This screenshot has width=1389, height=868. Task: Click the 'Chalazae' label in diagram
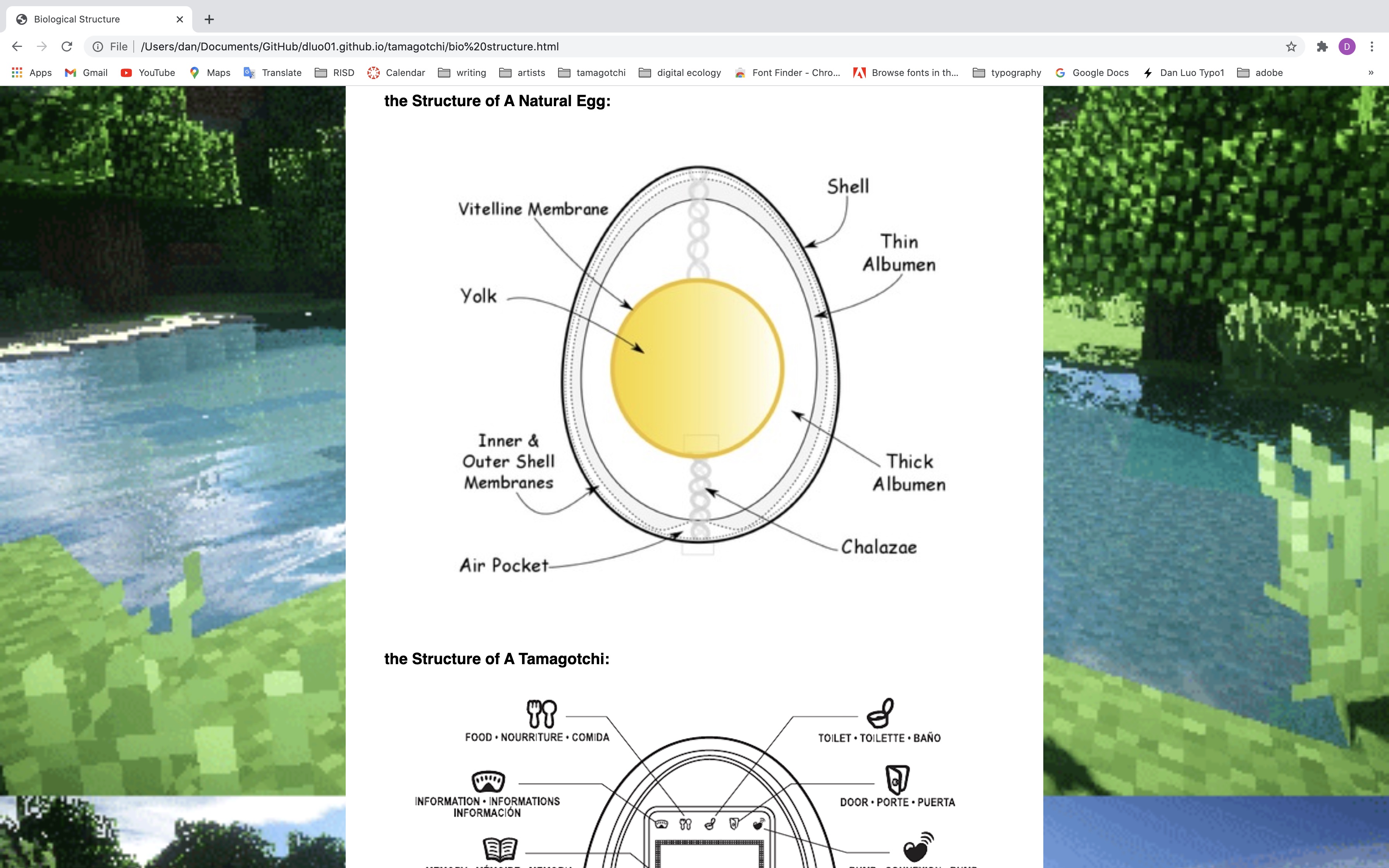pos(879,547)
